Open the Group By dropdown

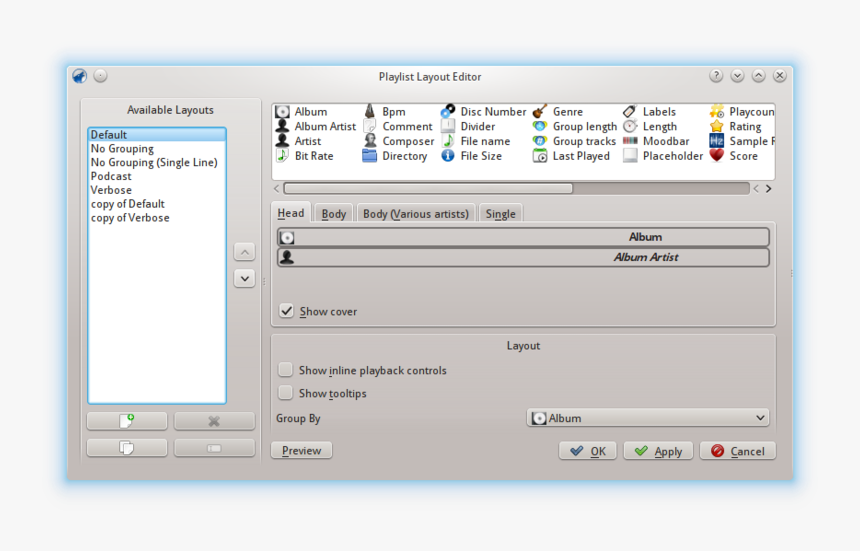[x=648, y=418]
